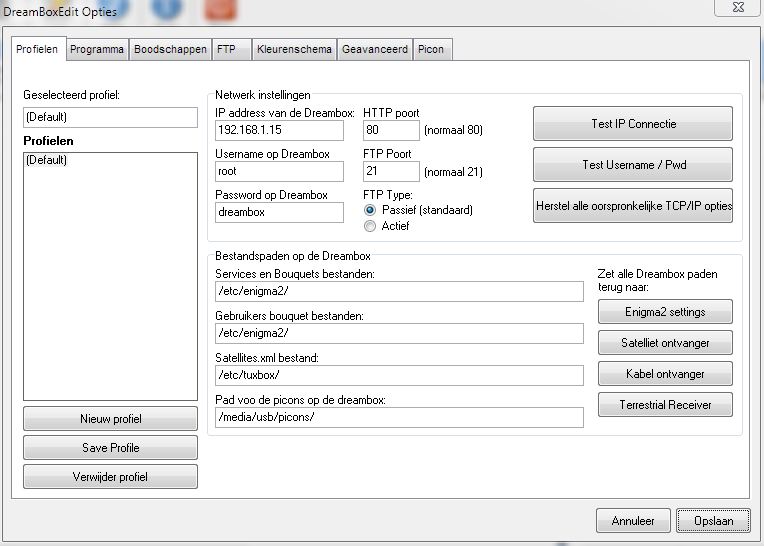Switch to the Profielen tab
The height and width of the screenshot is (546, 764).
tap(38, 49)
